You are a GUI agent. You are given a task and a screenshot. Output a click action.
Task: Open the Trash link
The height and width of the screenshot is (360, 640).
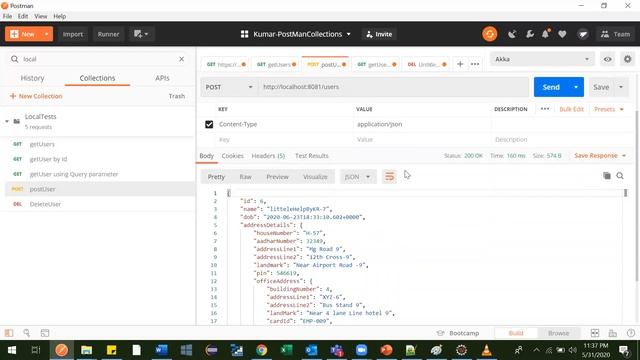176,96
